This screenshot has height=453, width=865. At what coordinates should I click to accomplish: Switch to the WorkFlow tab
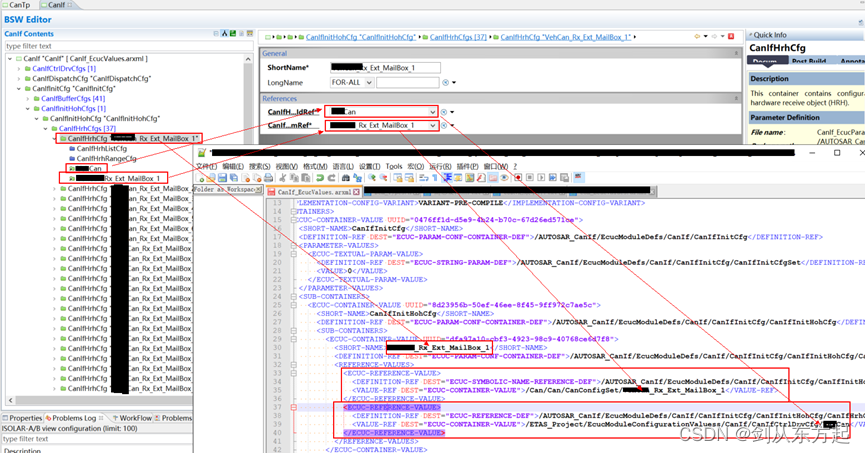[132, 418]
